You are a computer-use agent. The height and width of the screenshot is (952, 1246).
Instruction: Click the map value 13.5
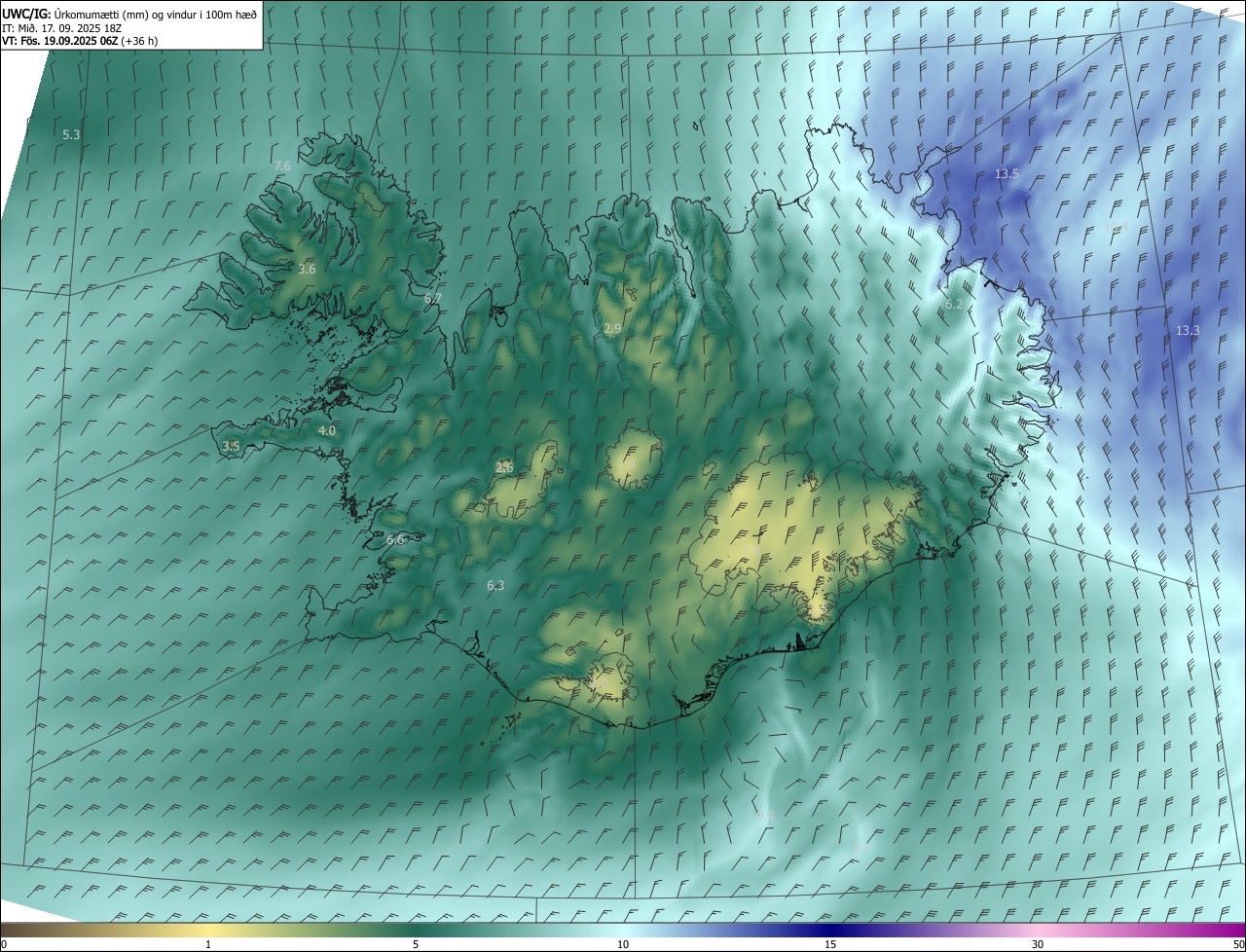(x=1007, y=174)
